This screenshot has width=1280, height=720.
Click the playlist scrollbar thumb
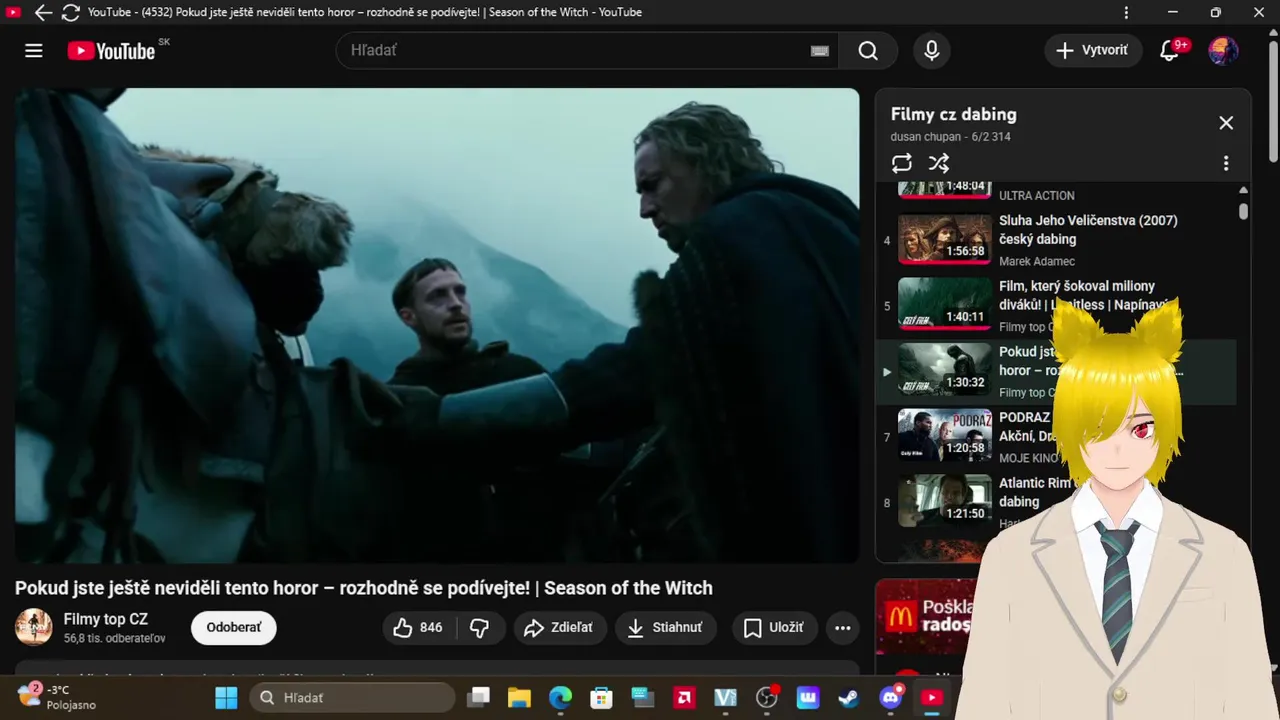point(1243,211)
